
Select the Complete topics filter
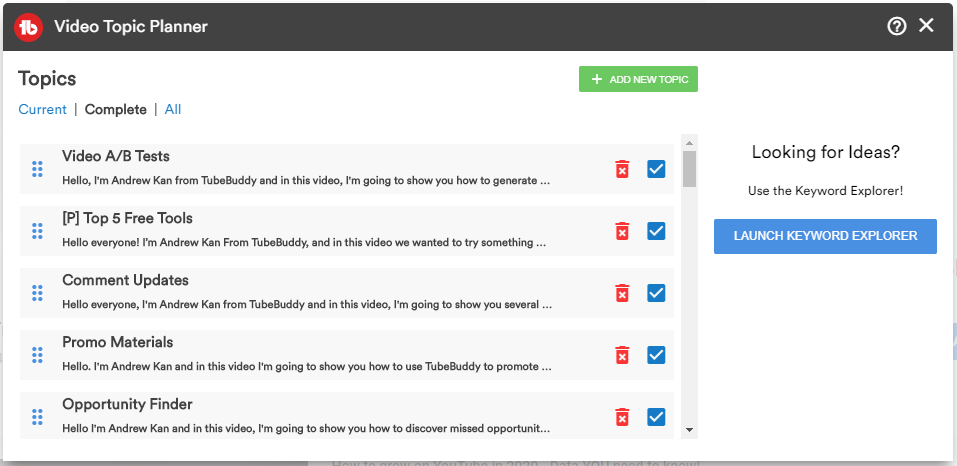tap(115, 110)
